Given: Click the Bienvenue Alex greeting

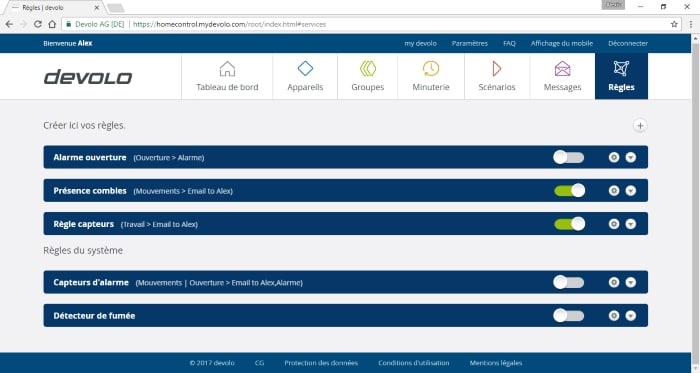Looking at the screenshot, I should (x=68, y=43).
